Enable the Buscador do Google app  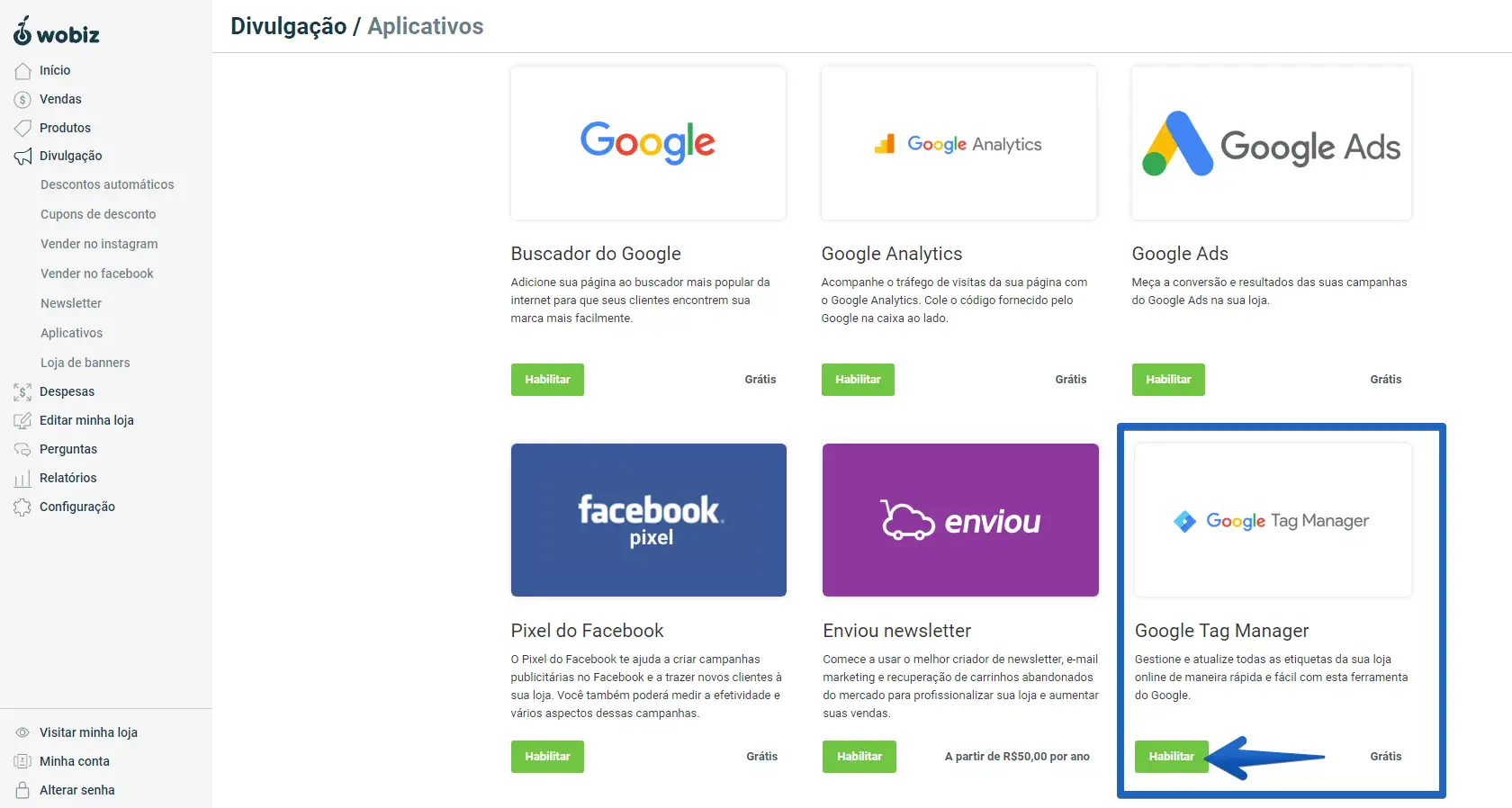(547, 380)
